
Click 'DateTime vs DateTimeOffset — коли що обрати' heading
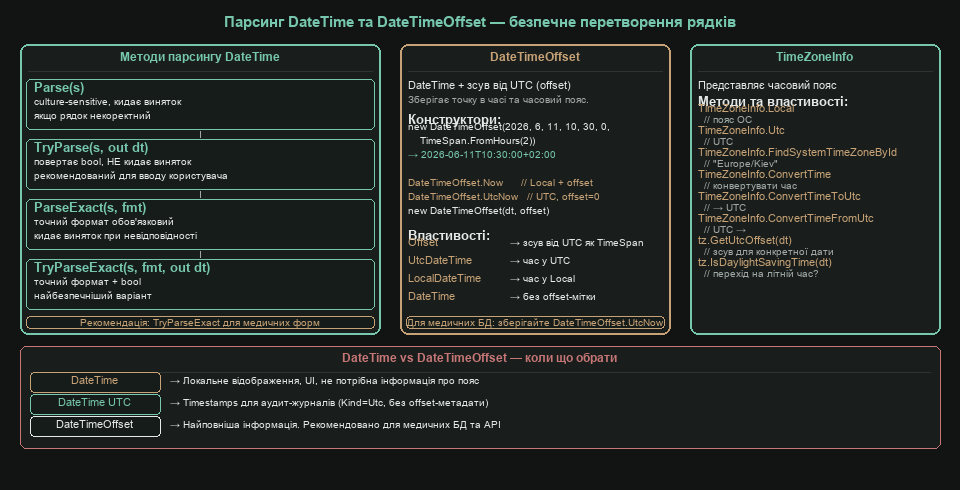click(480, 358)
